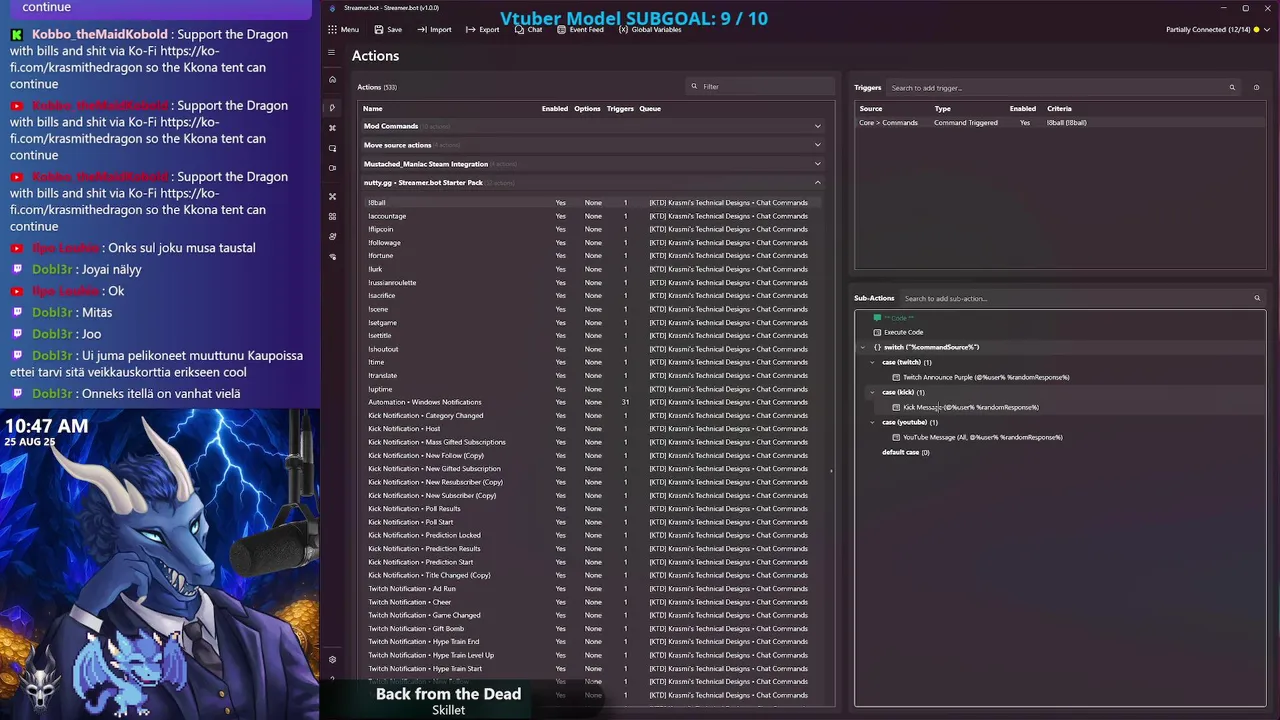Expand Mustached_Maniac Steam Integration group
The width and height of the screenshot is (1280, 720).
tap(590, 164)
